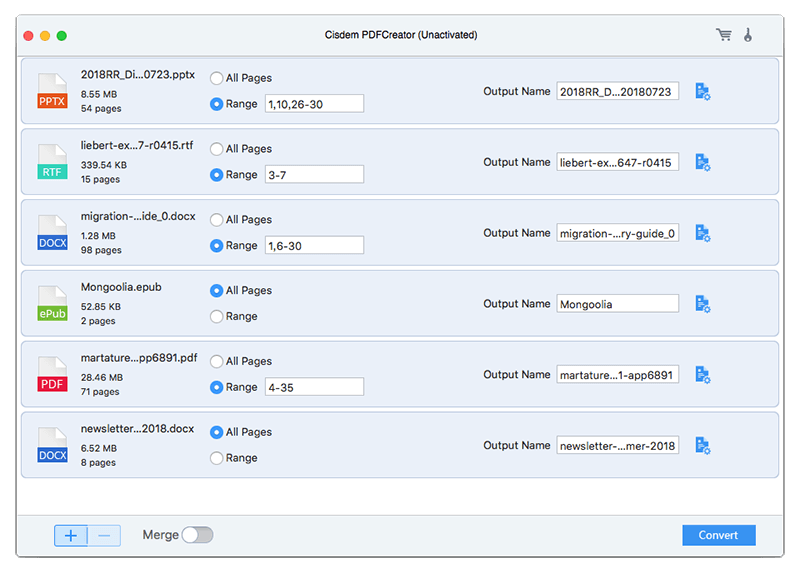The image size is (800, 574).
Task: Click the Cisdem PDFCreator window title
Action: tap(401, 35)
